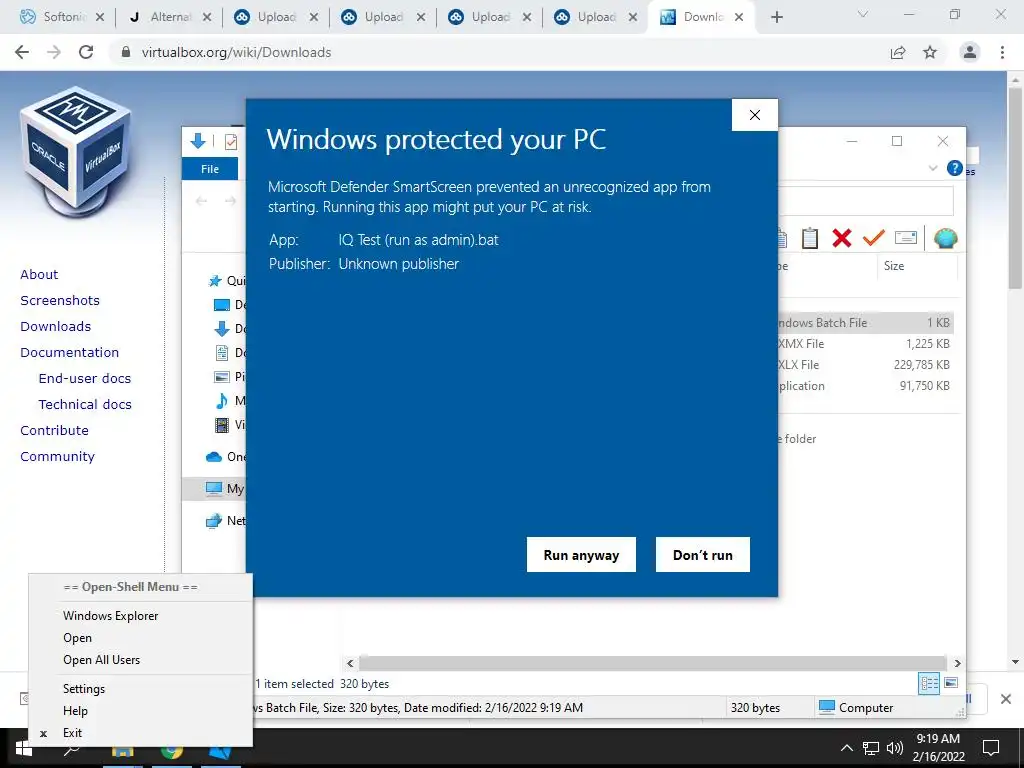Show hidden system tray icons
Viewport: 1024px width, 768px height.
coord(846,748)
